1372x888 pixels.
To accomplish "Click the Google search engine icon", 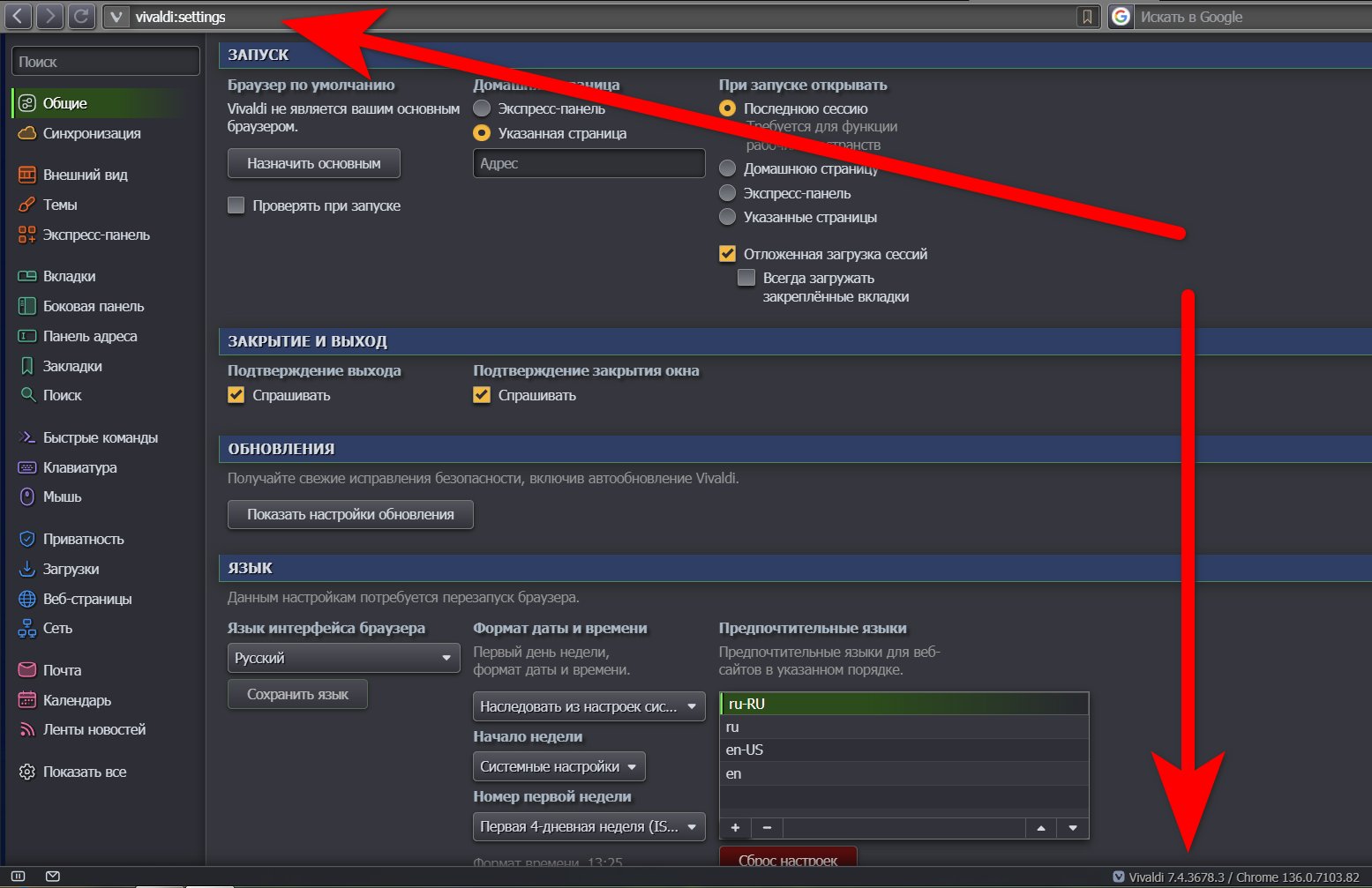I will tap(1121, 17).
